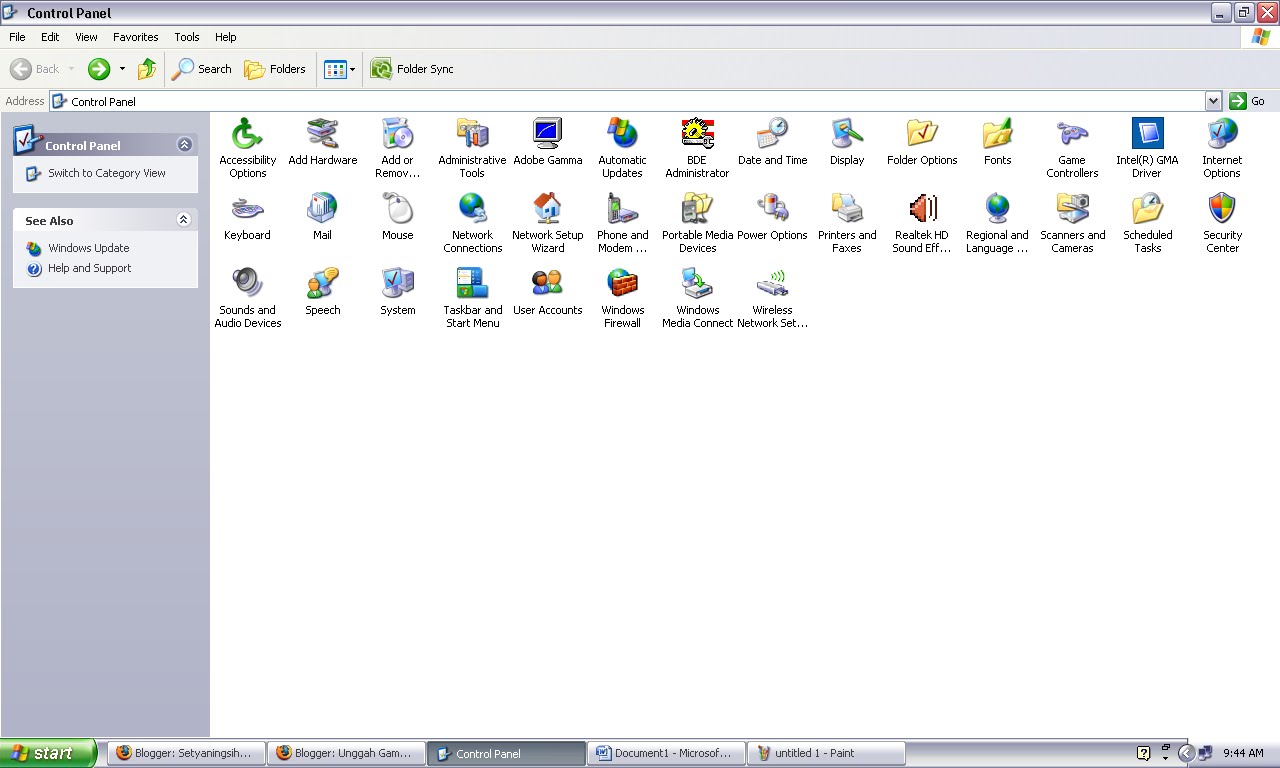Open Phone and Modem options
1280x768 pixels.
(622, 222)
